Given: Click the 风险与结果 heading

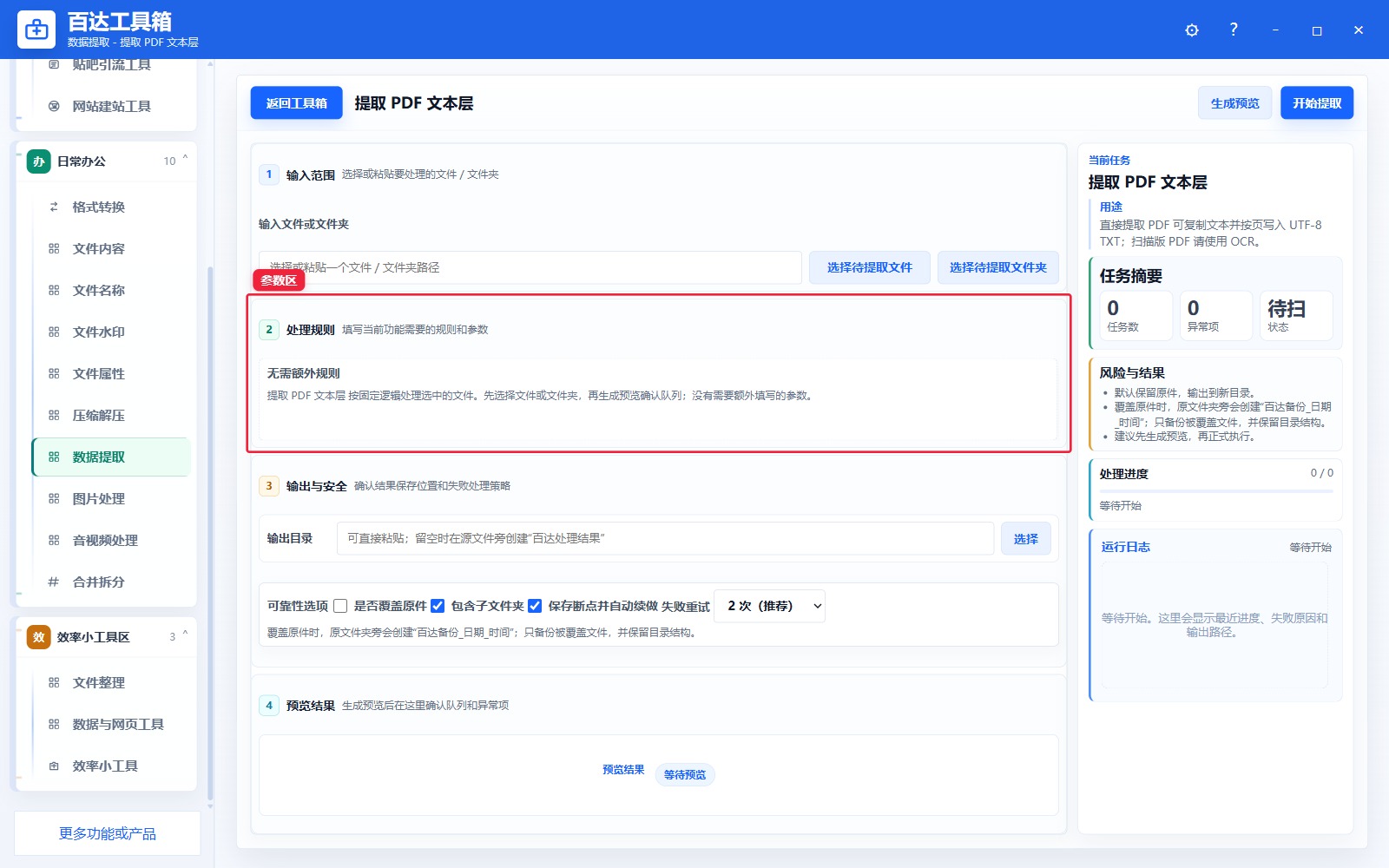Looking at the screenshot, I should [1132, 373].
